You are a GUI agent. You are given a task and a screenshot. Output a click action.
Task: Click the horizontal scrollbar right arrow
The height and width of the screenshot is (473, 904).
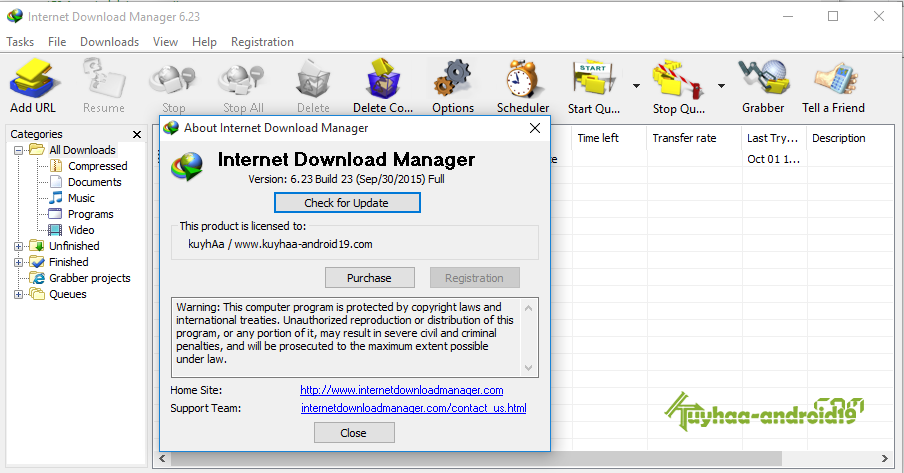[x=884, y=459]
